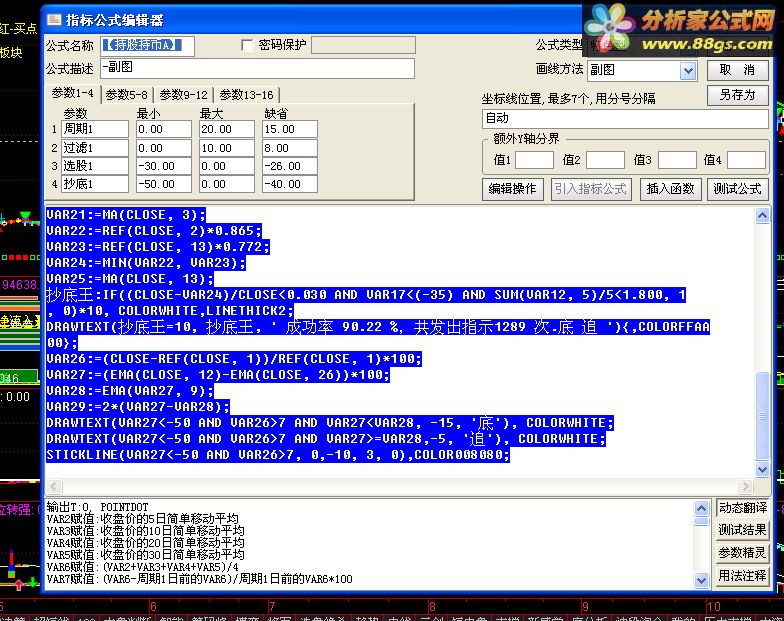Click the code line VAR28:=EMA(VAR27, 9);
784x621 pixels.
point(130,391)
